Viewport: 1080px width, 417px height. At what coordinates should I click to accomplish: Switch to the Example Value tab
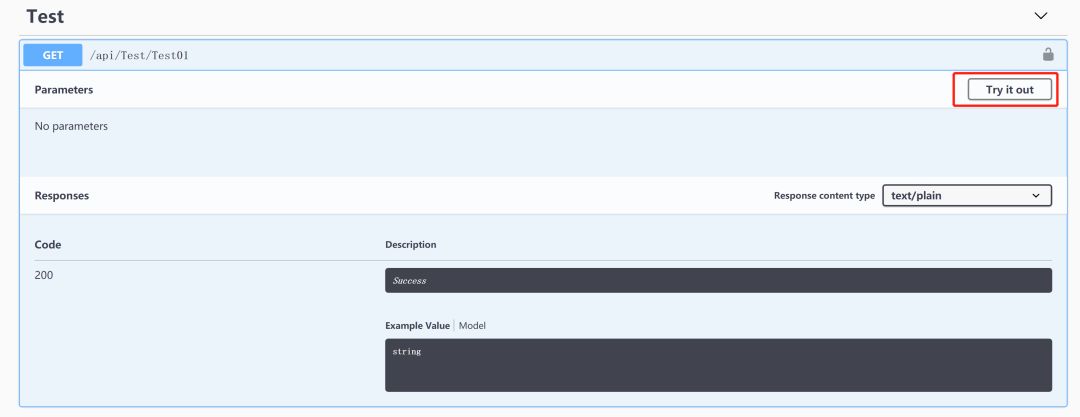[x=418, y=326]
